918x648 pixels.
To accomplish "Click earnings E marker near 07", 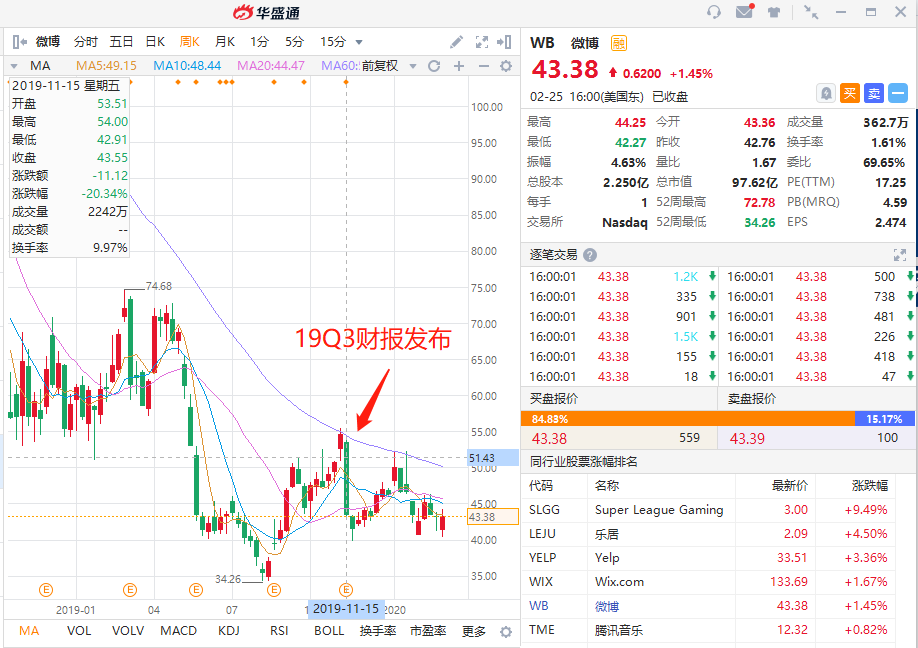I will click(196, 589).
